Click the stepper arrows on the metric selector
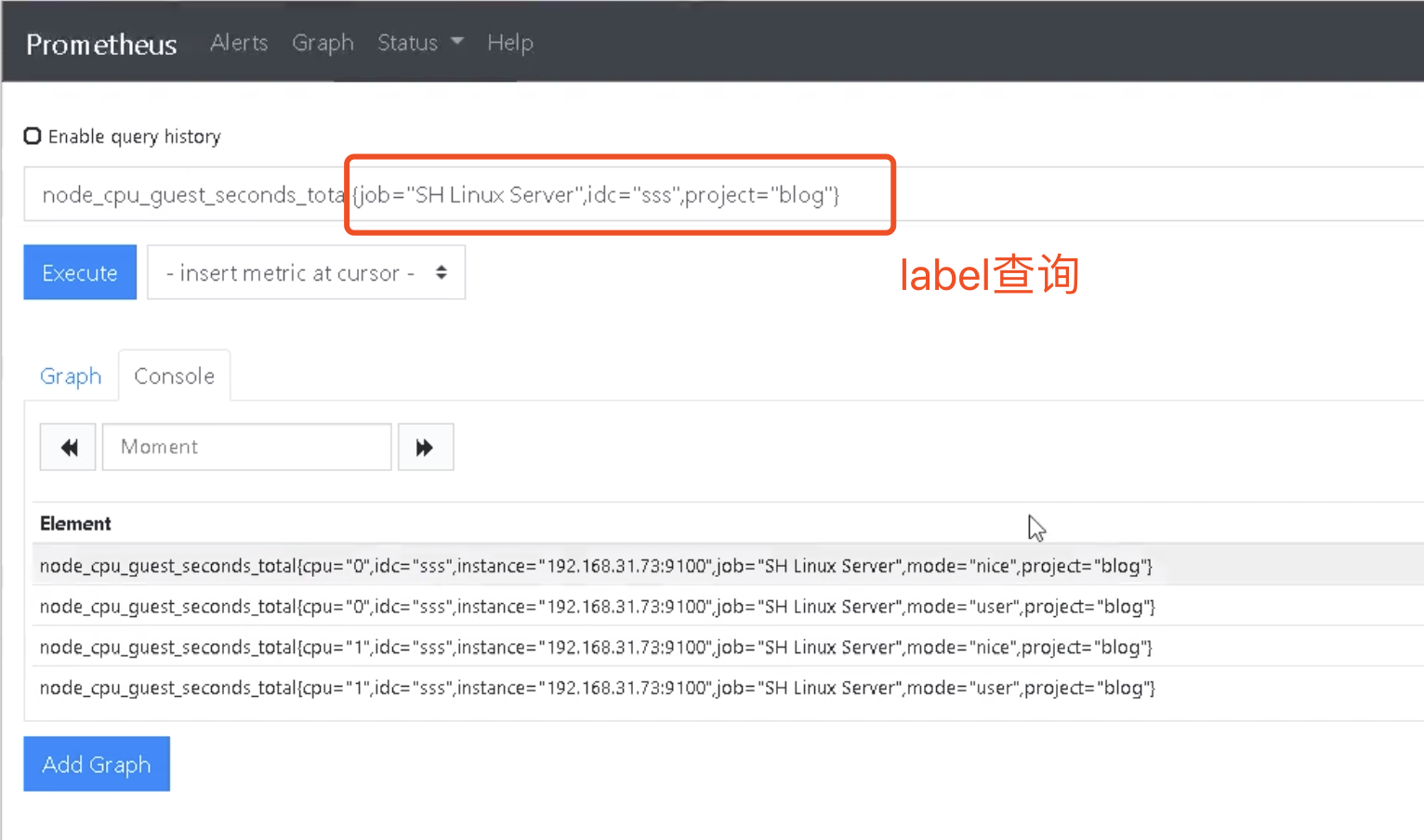 442,272
